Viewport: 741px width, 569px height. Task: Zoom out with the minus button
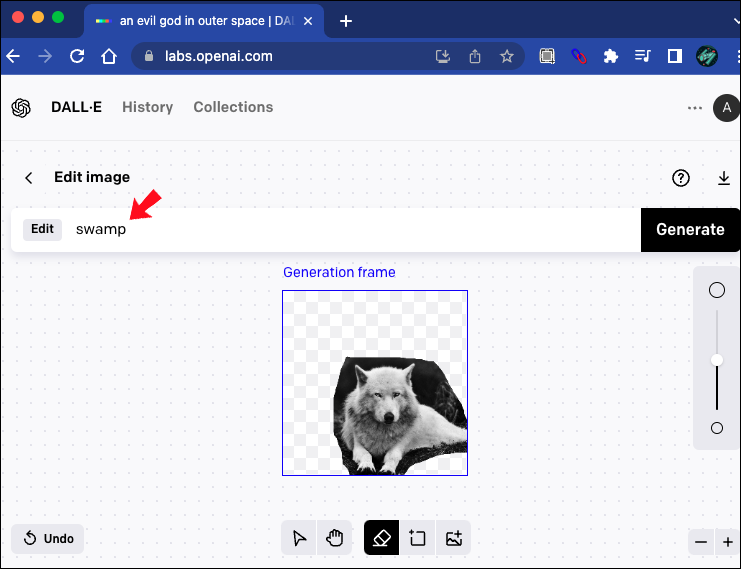pyautogui.click(x=701, y=542)
